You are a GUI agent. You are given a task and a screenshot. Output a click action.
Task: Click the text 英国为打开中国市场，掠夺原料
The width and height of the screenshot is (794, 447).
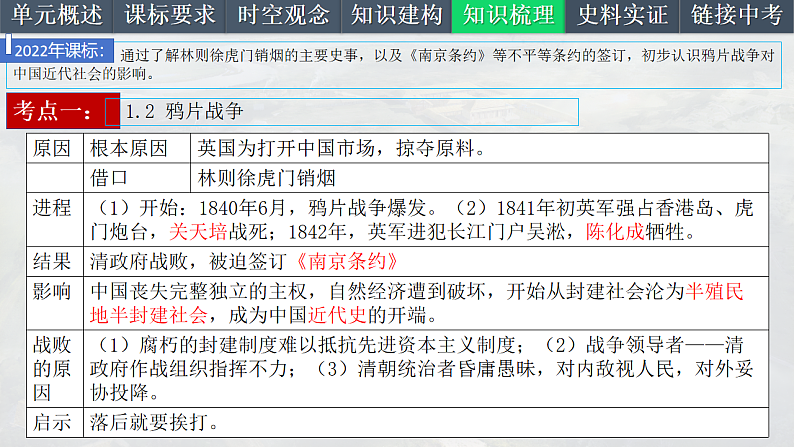point(342,148)
